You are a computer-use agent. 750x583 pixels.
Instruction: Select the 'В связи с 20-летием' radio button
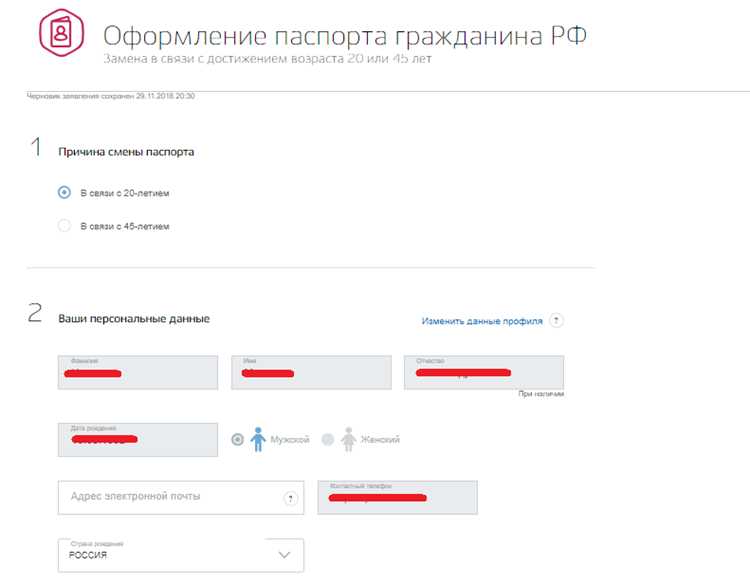[x=64, y=192]
